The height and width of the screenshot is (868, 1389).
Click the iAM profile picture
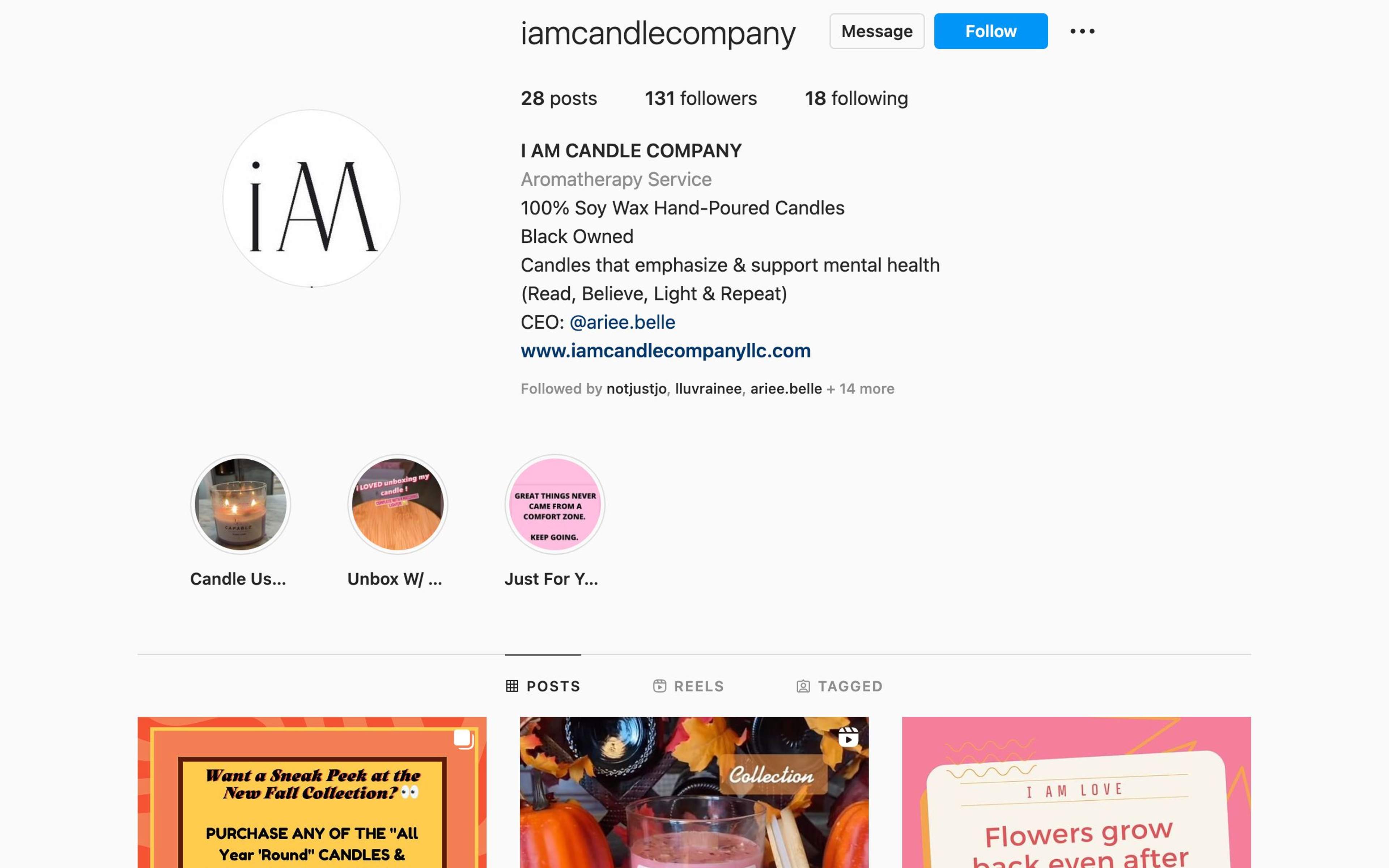pos(312,199)
